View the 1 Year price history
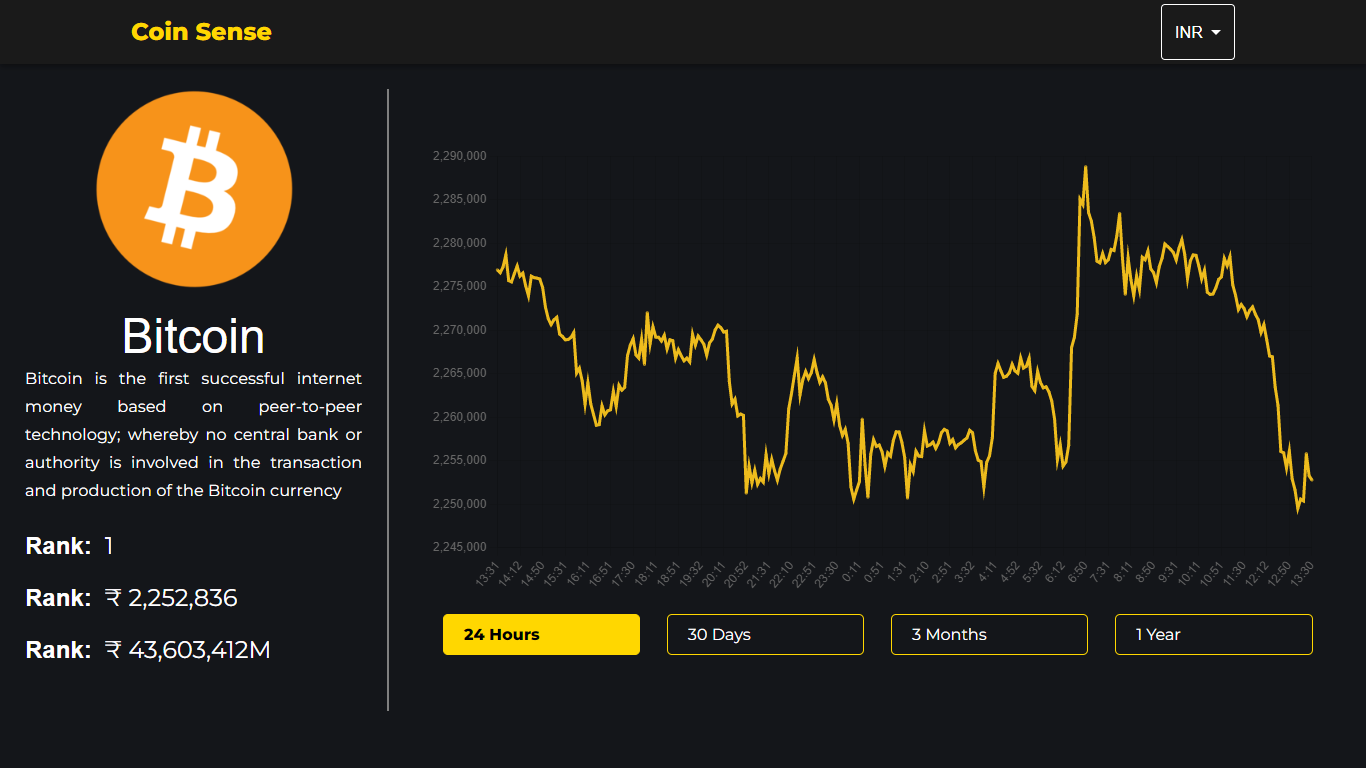 click(1213, 635)
